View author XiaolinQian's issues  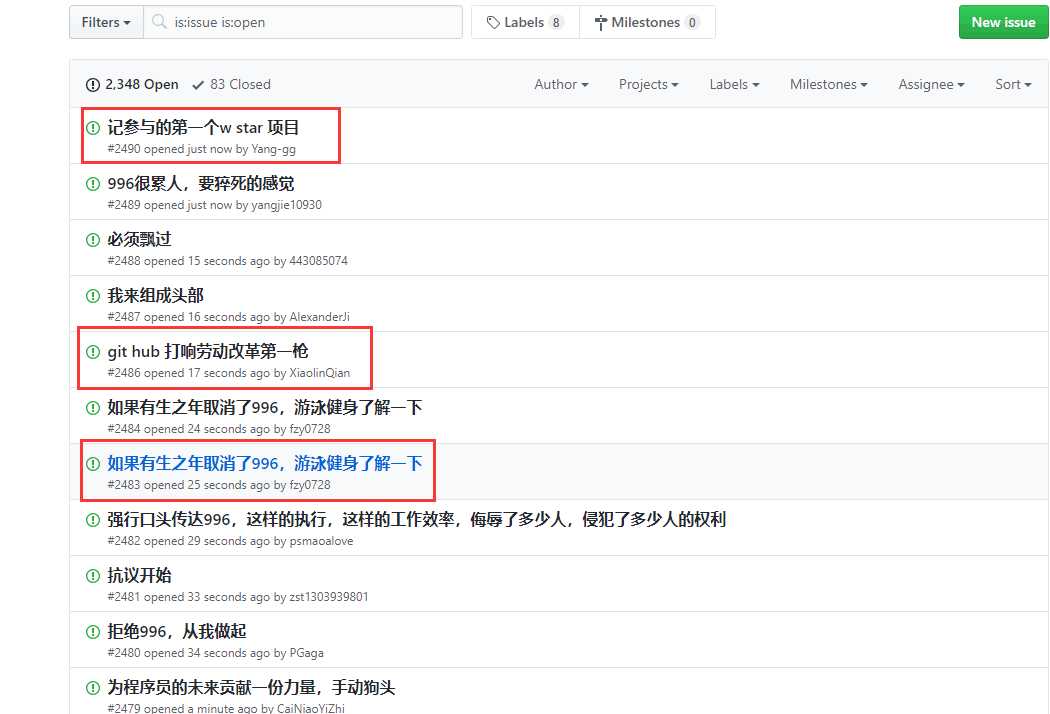tap(319, 373)
